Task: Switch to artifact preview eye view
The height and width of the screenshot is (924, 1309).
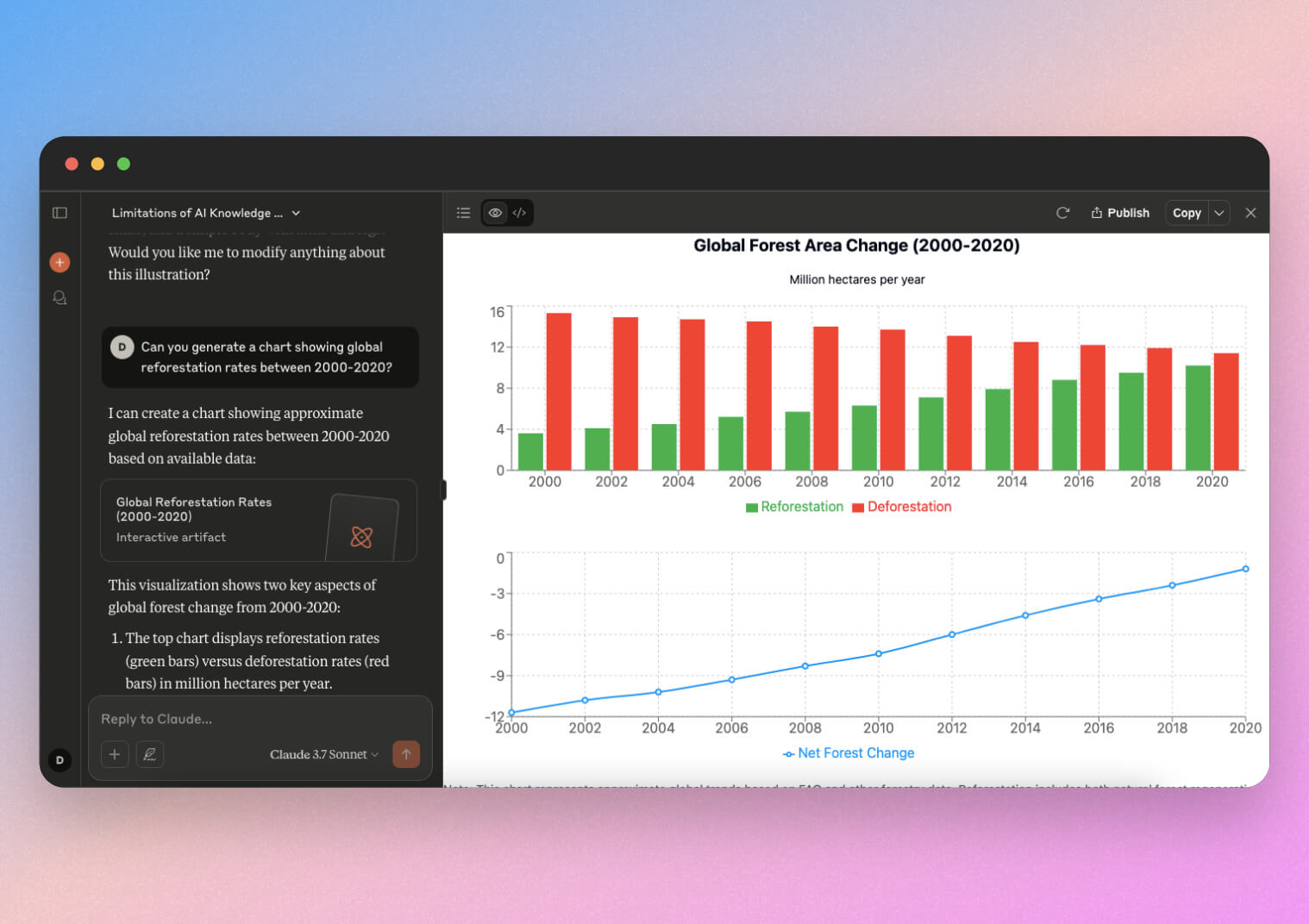Action: click(495, 213)
